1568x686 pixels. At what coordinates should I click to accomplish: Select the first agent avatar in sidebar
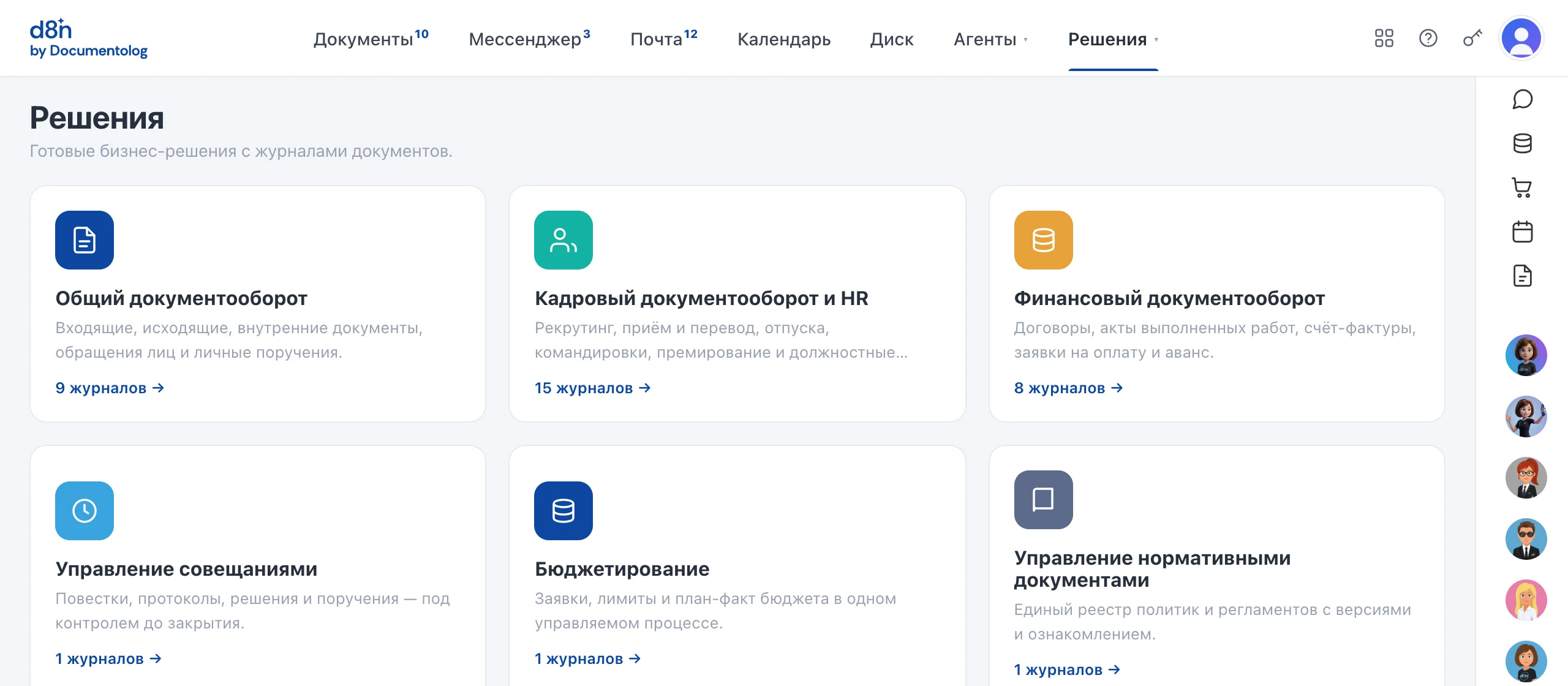1526,355
